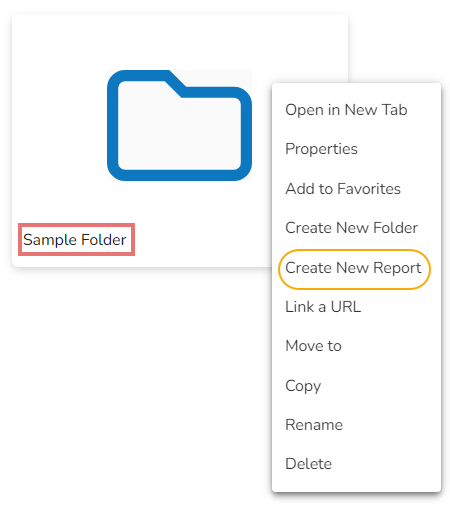Relocate the folder using Move to
Viewport: 450px width, 506px height.
click(x=313, y=346)
